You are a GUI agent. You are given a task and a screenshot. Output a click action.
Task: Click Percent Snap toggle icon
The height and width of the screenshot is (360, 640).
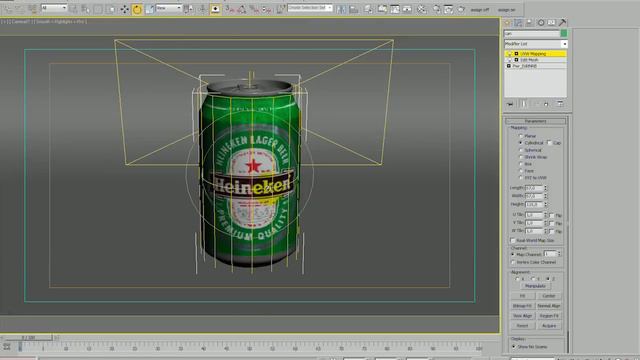(x=255, y=9)
